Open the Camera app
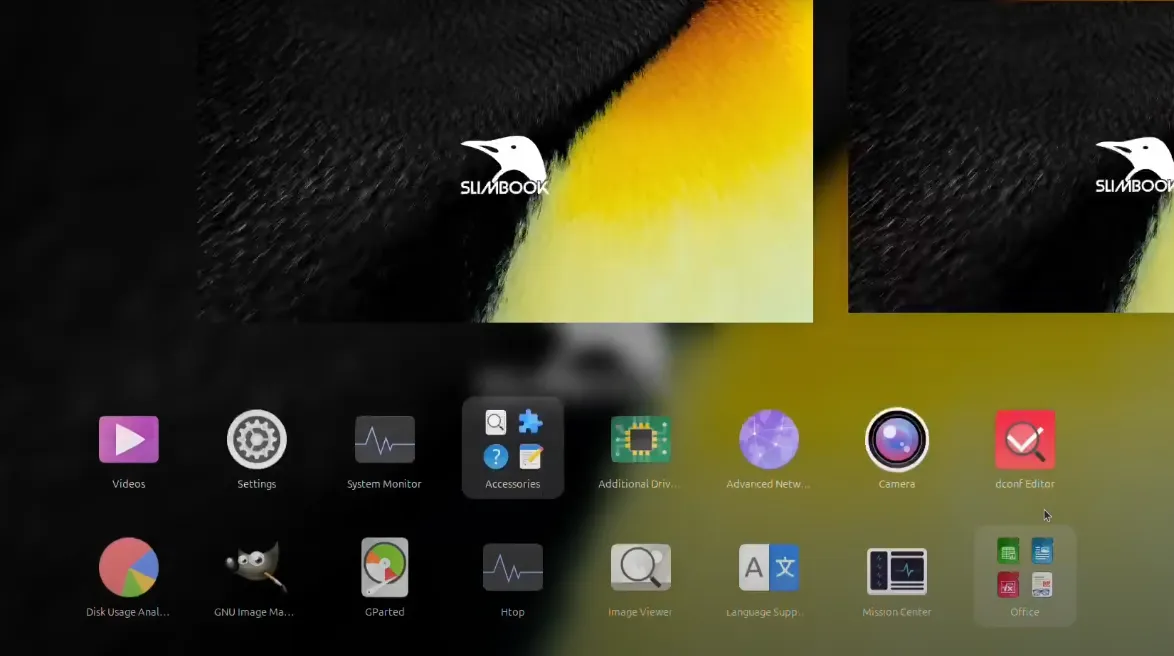 (896, 438)
